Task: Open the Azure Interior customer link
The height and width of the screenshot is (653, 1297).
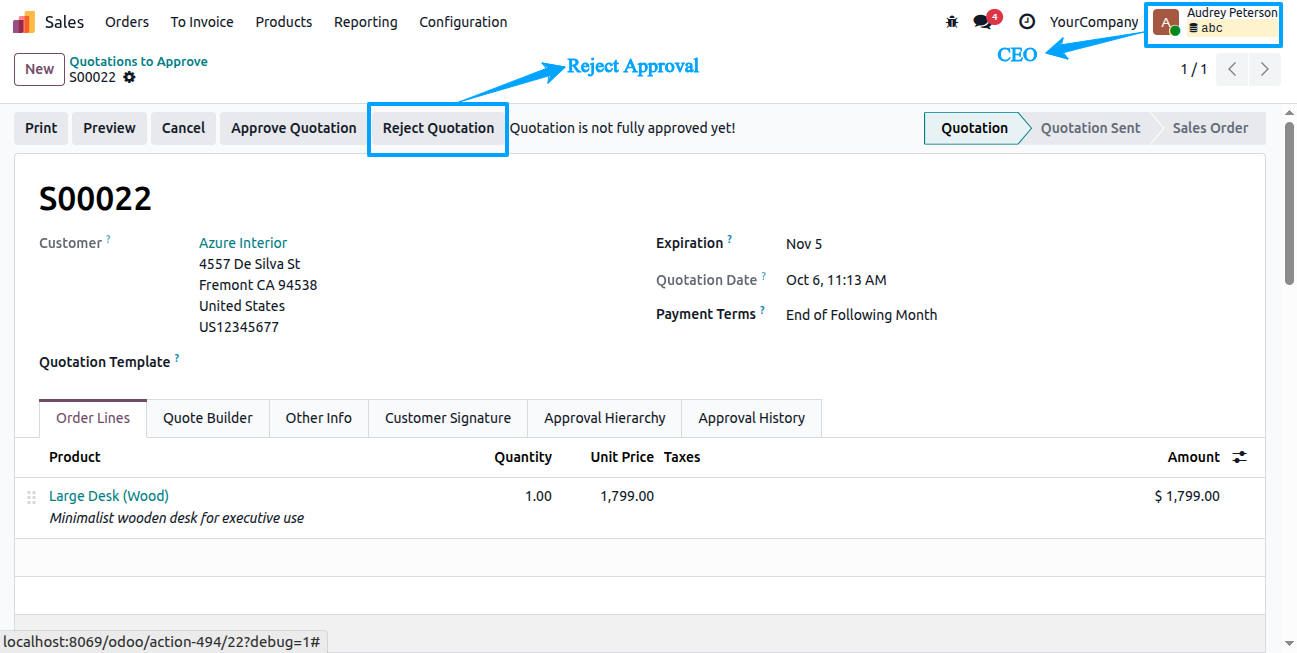Action: pyautogui.click(x=243, y=243)
